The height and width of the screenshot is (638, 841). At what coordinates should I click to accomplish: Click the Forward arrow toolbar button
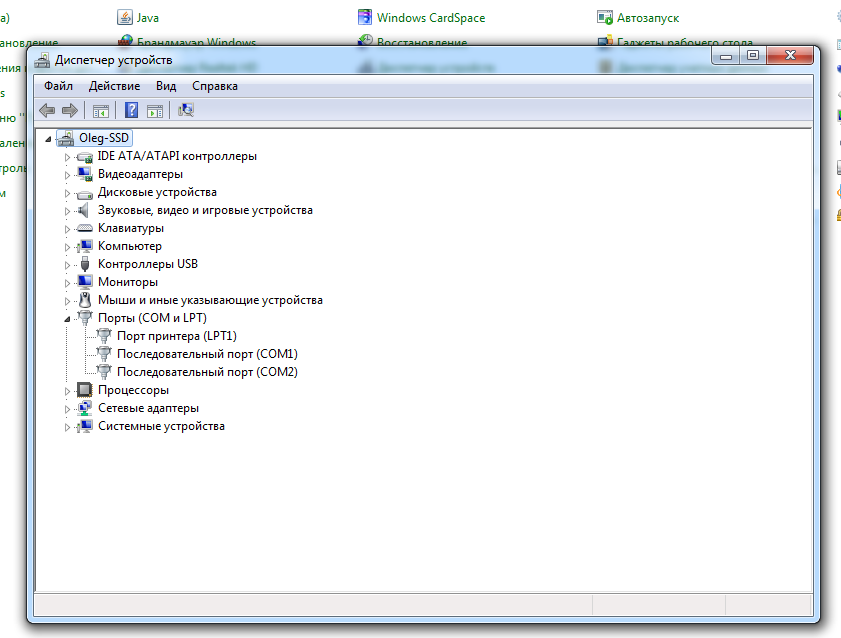pos(69,110)
